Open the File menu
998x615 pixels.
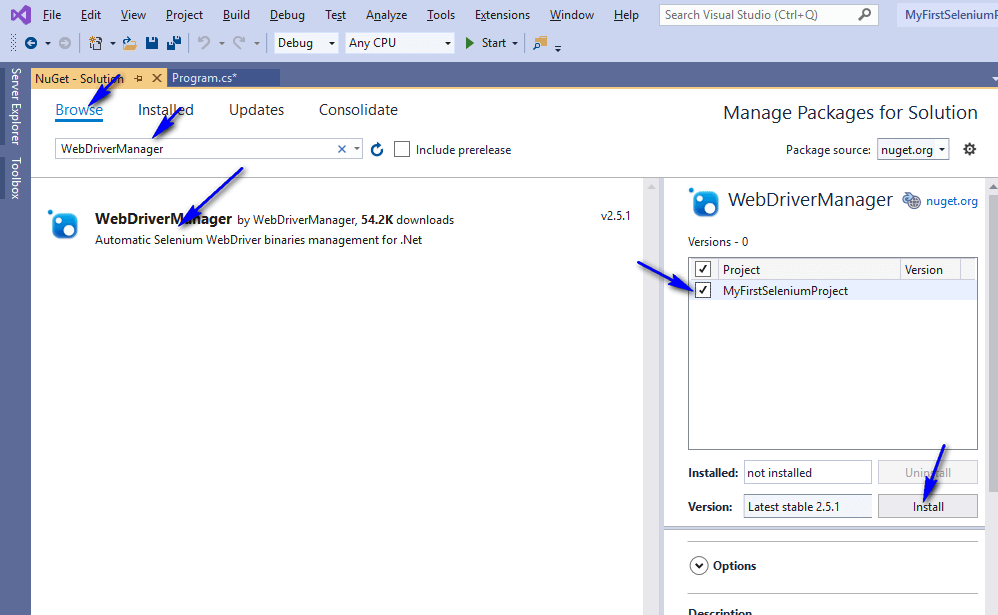click(x=52, y=15)
